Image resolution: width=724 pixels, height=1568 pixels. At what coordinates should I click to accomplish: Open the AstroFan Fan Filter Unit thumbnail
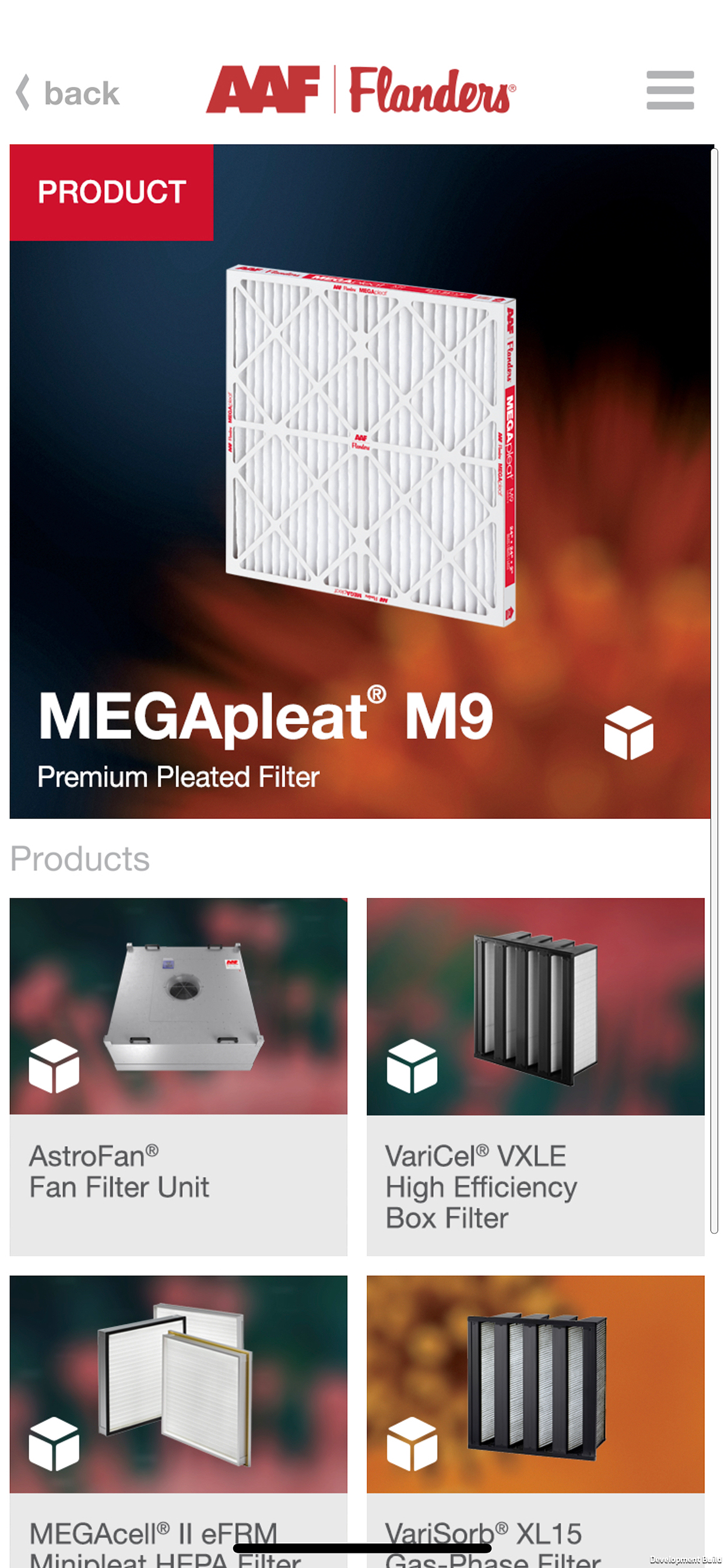(178, 1006)
